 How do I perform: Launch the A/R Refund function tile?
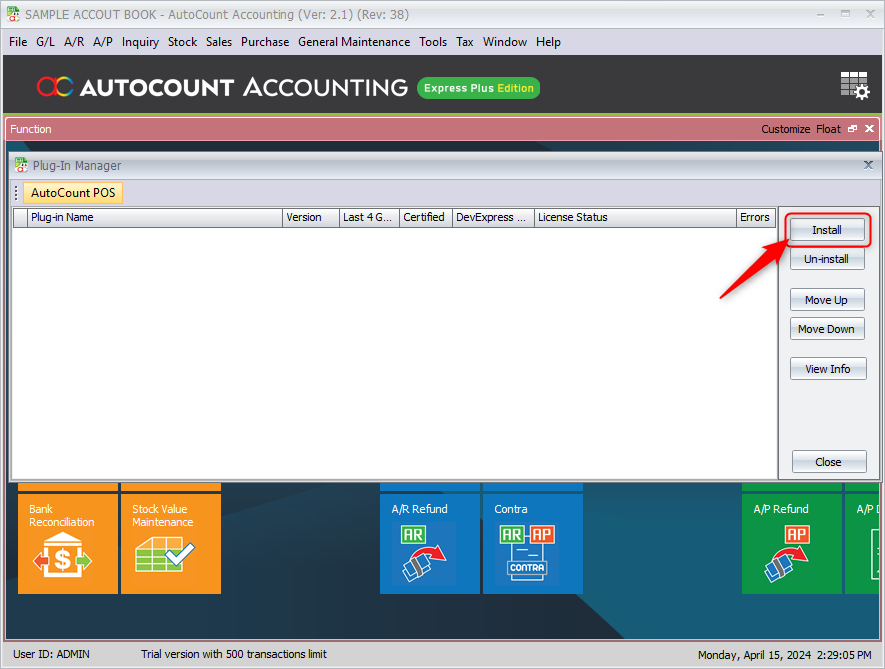pyautogui.click(x=429, y=542)
